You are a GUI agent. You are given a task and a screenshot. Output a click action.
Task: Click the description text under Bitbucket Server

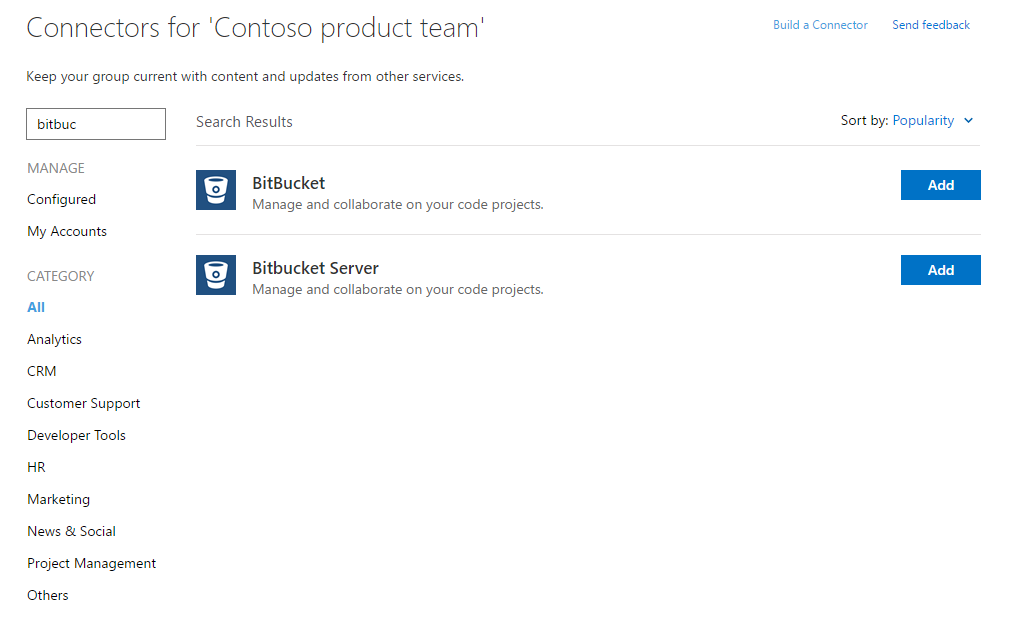(398, 290)
